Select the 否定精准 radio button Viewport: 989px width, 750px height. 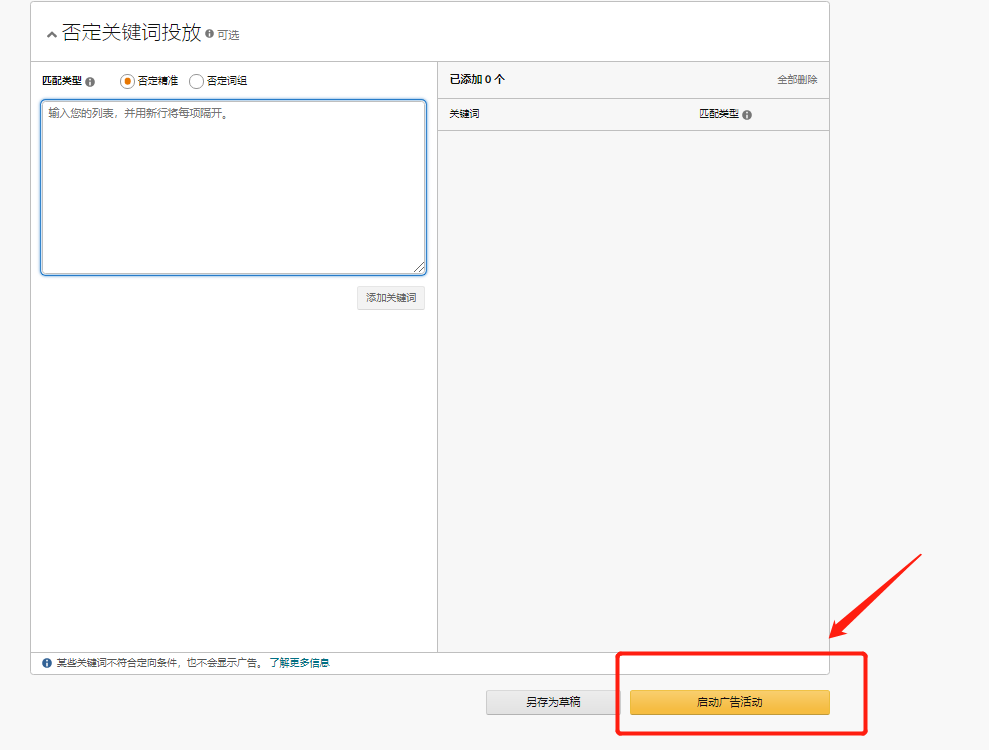[127, 81]
